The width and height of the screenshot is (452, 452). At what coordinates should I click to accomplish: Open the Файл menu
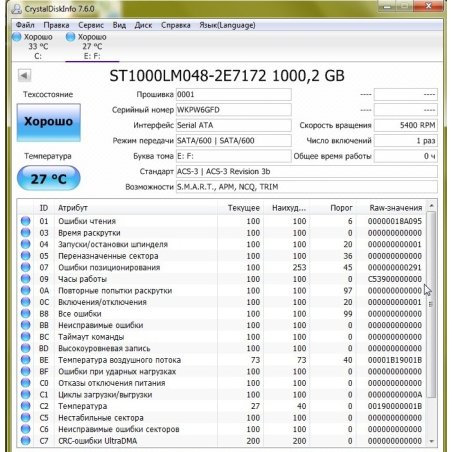point(25,25)
